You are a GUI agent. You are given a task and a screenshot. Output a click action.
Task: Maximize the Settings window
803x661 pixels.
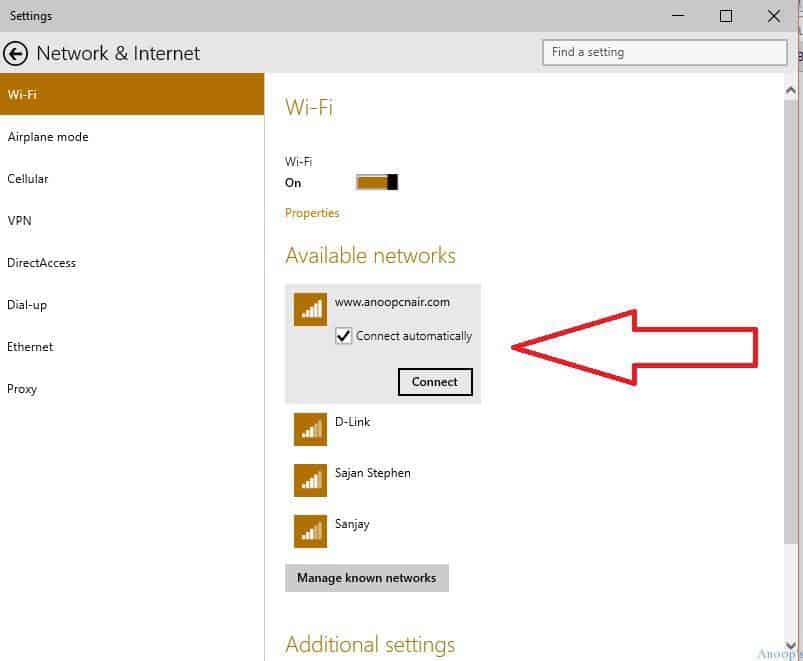[726, 16]
